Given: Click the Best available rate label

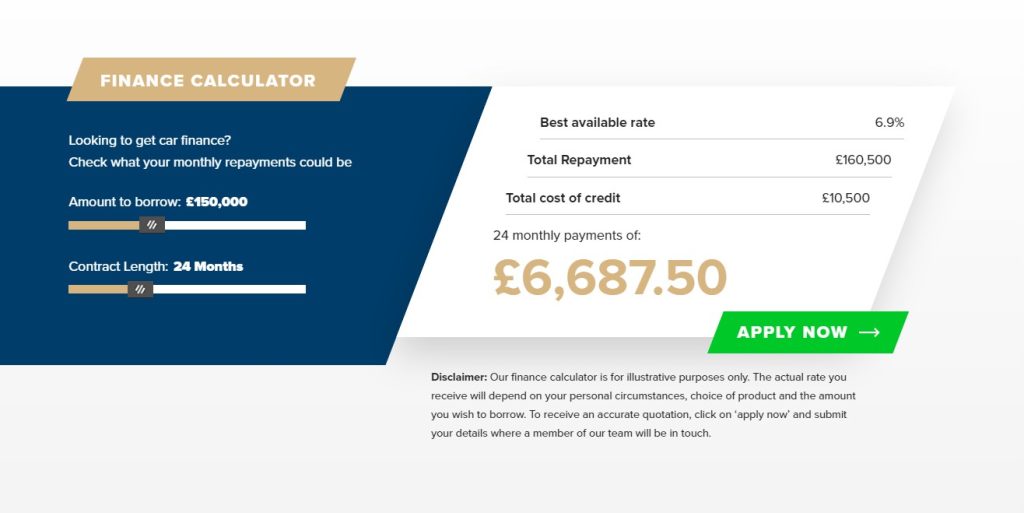Looking at the screenshot, I should 598,122.
